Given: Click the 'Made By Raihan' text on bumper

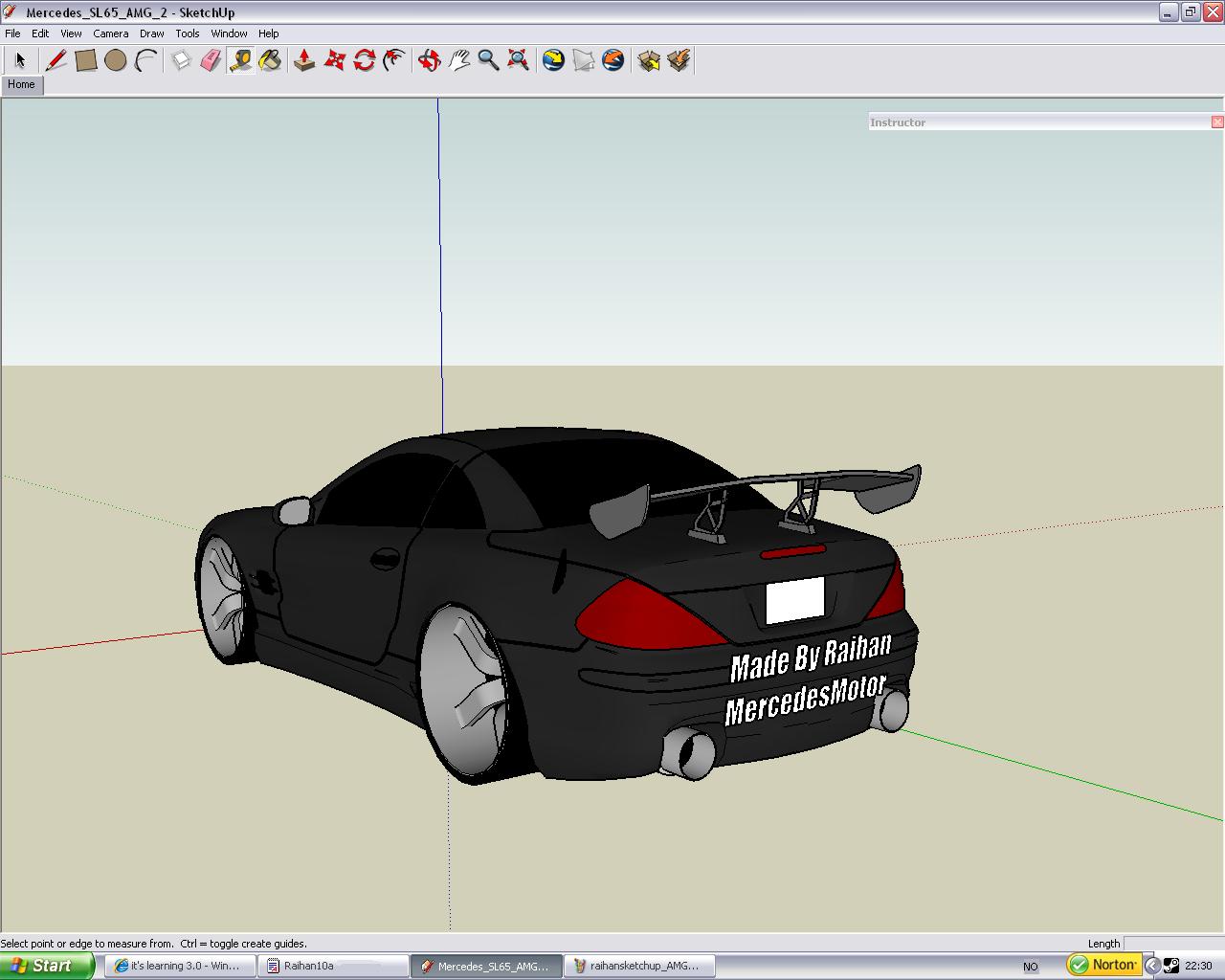Looking at the screenshot, I should (x=811, y=656).
